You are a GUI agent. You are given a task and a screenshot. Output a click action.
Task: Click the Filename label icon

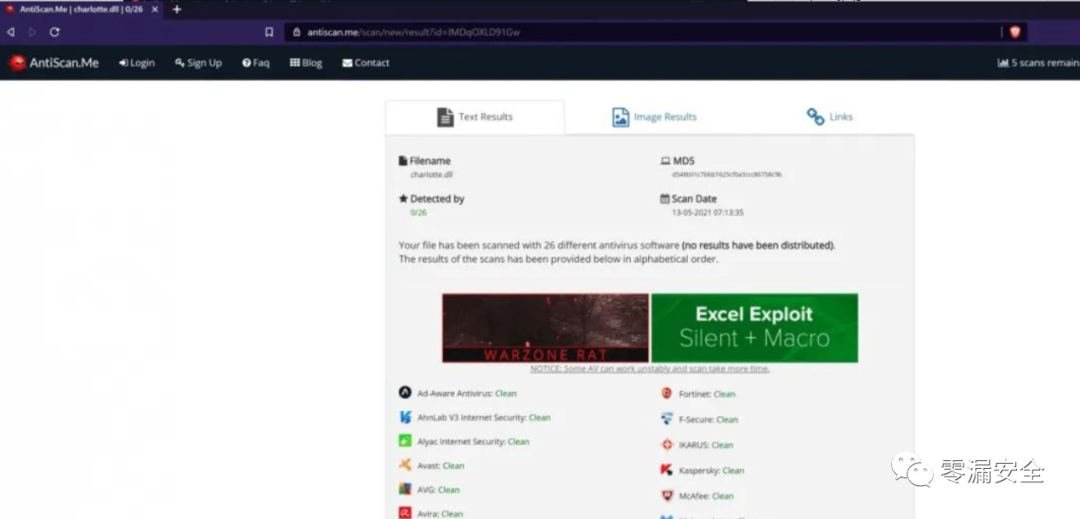point(403,161)
